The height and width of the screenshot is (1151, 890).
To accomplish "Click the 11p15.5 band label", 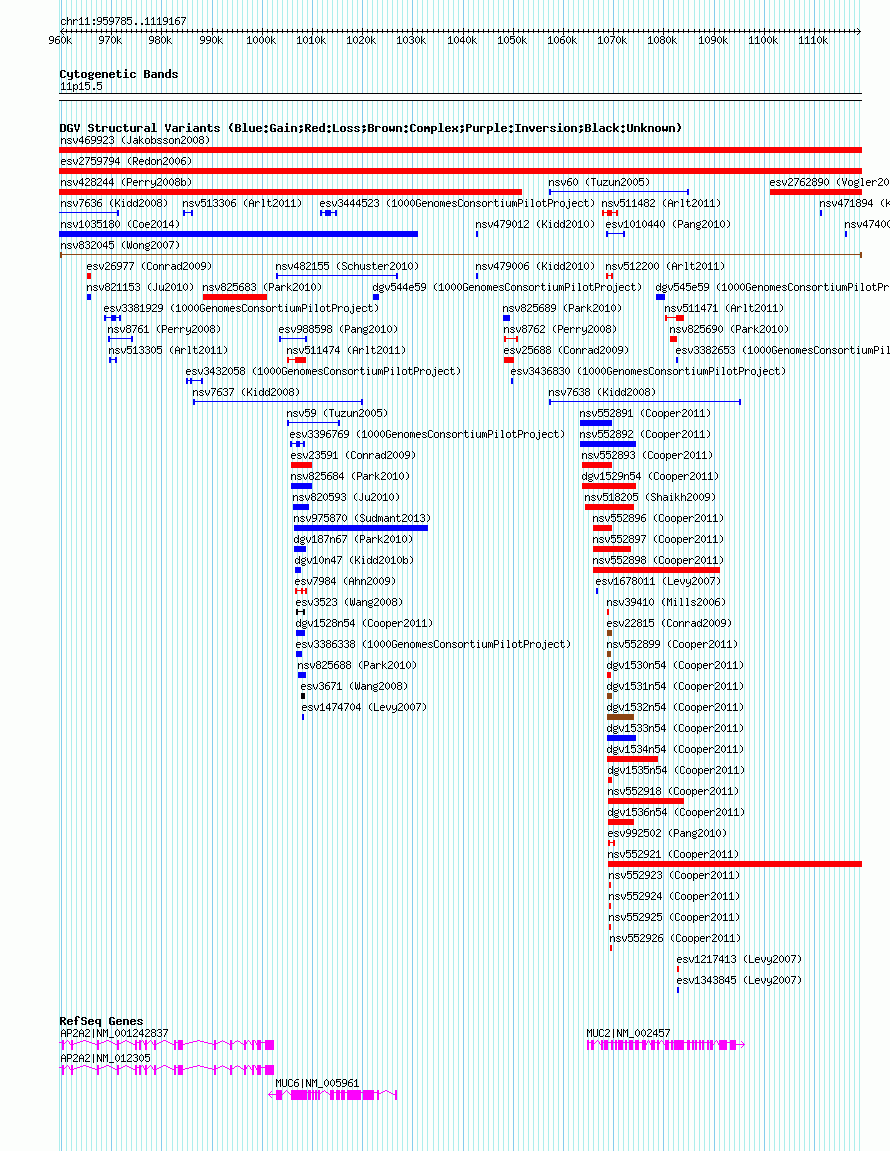I will [81, 87].
